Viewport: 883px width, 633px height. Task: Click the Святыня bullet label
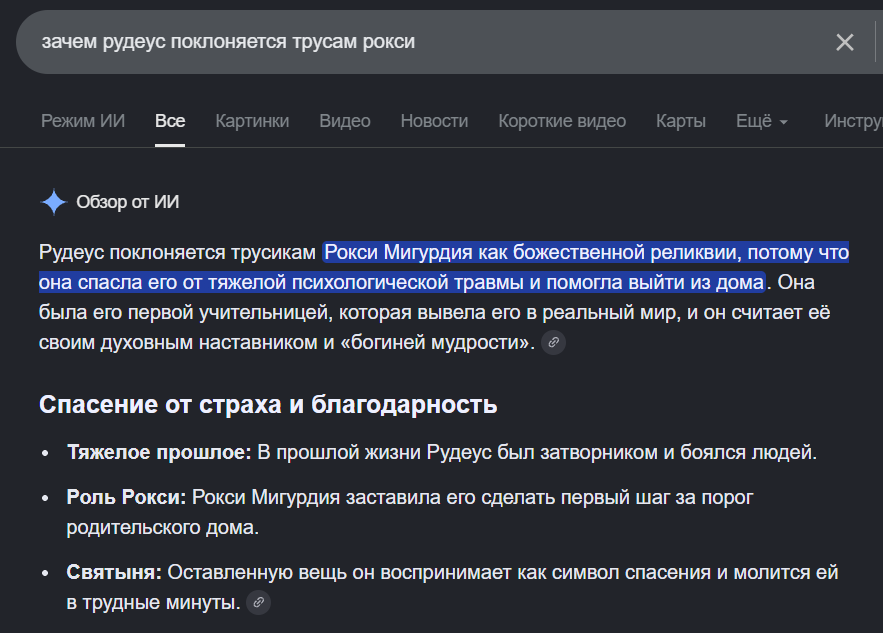point(114,572)
